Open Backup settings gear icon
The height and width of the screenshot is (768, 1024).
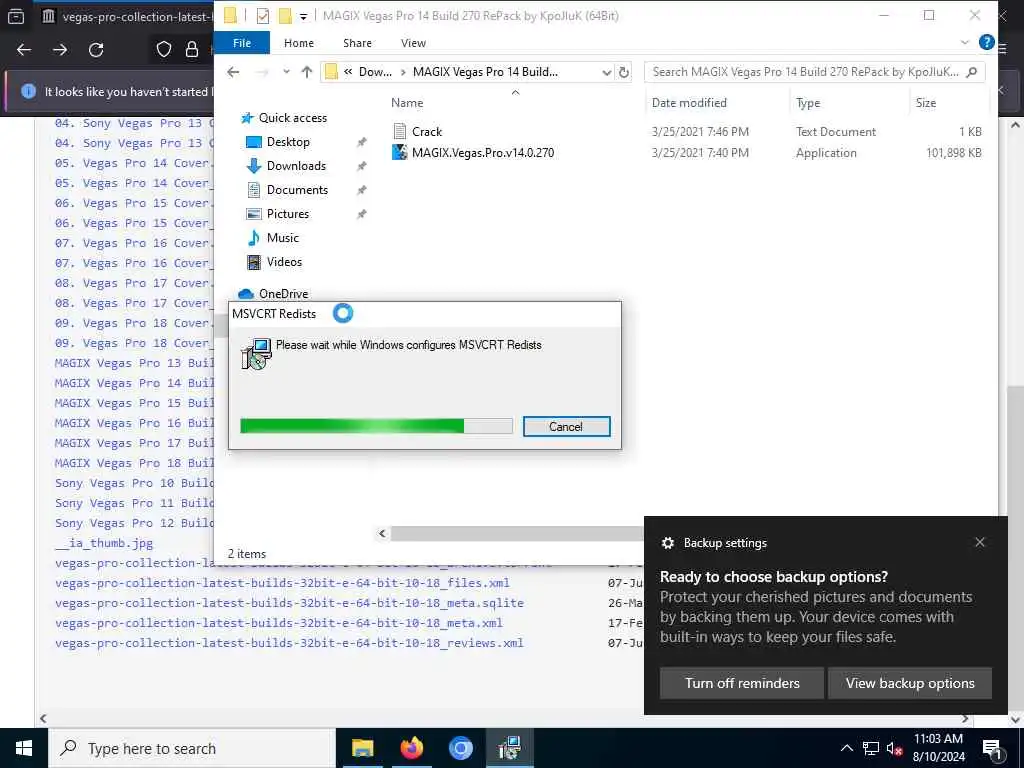tap(667, 543)
